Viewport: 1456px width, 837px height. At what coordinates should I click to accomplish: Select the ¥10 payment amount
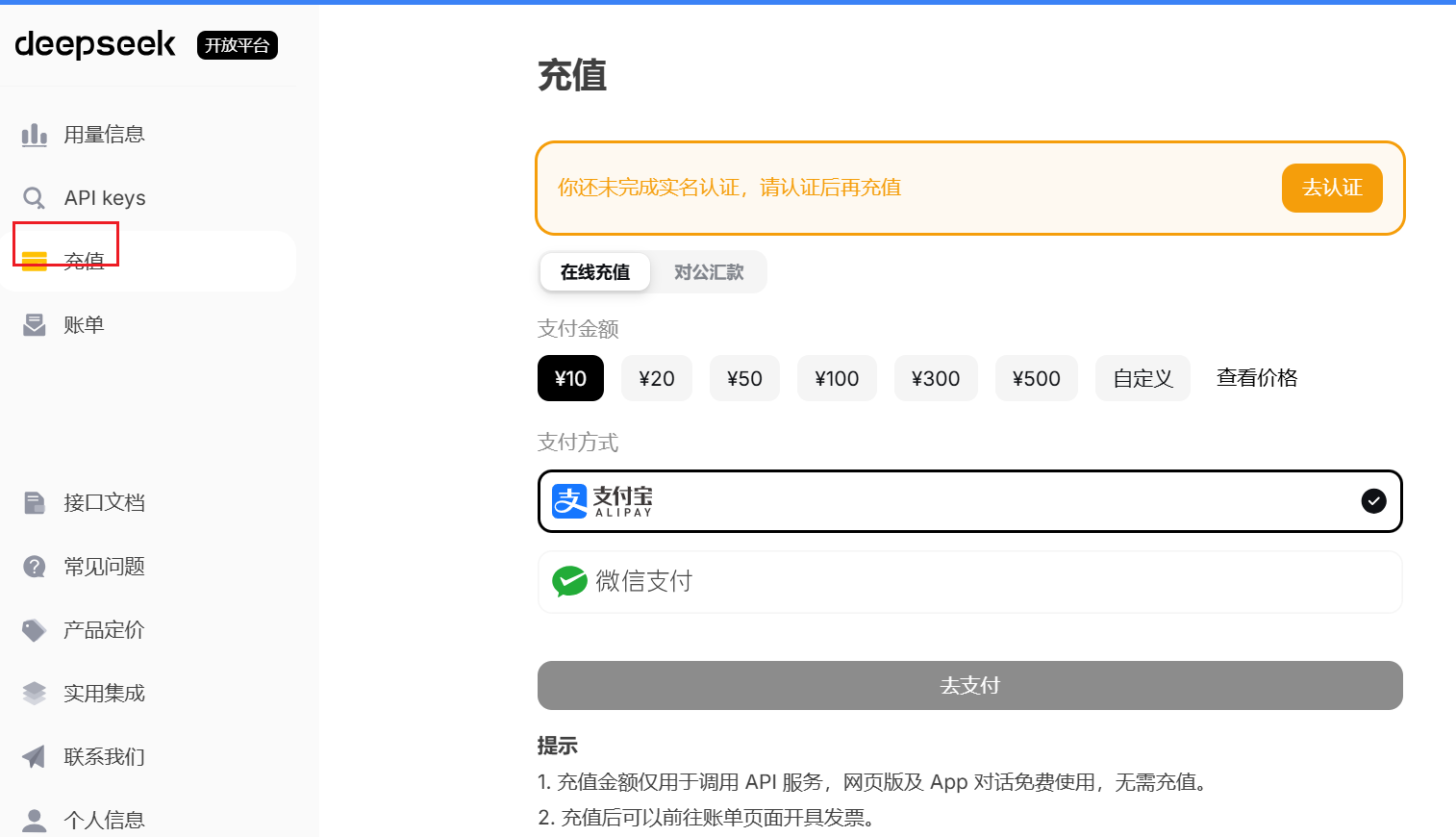click(570, 378)
